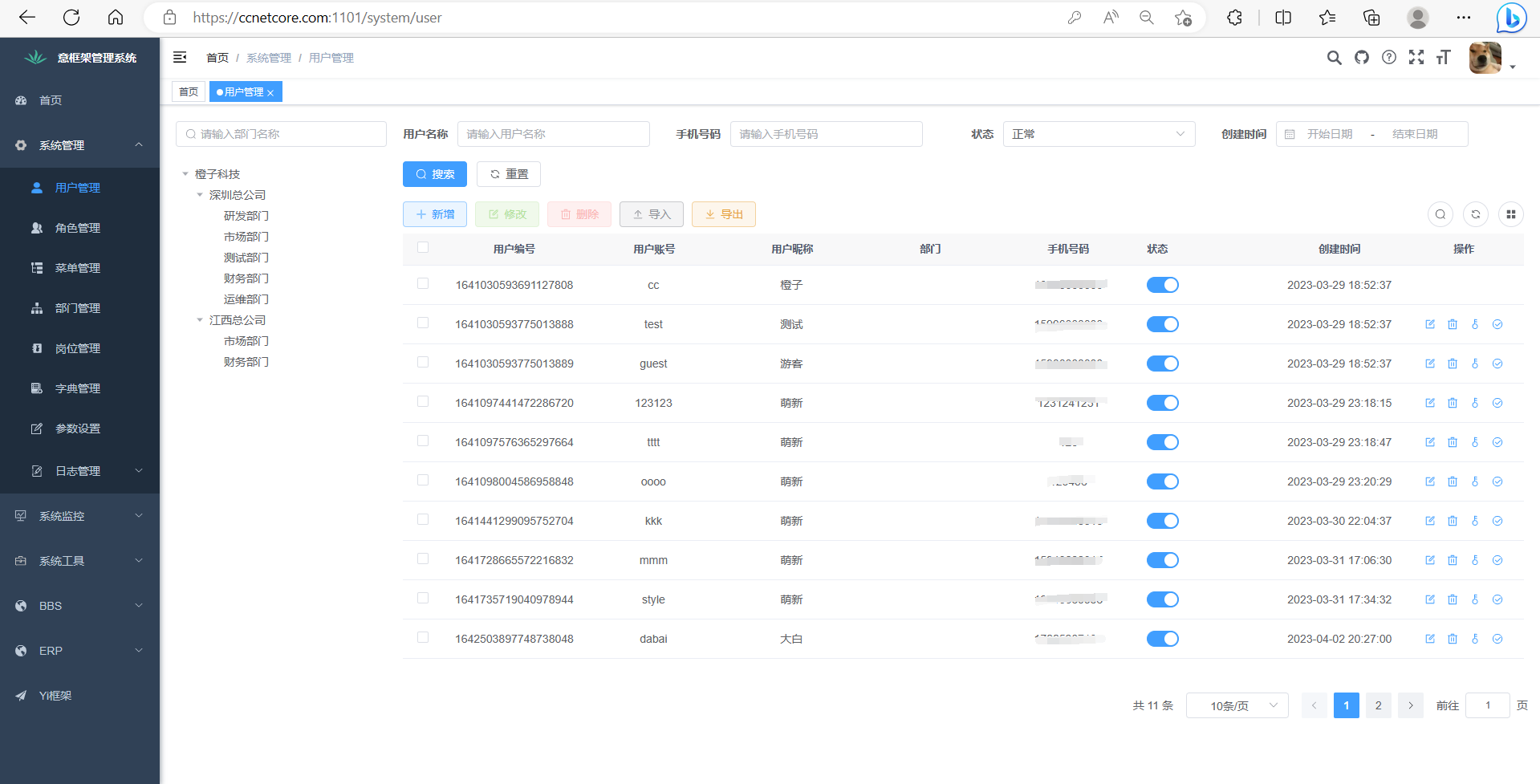1540x784 pixels.
Task: Open the font size setting icon
Action: [x=1444, y=58]
